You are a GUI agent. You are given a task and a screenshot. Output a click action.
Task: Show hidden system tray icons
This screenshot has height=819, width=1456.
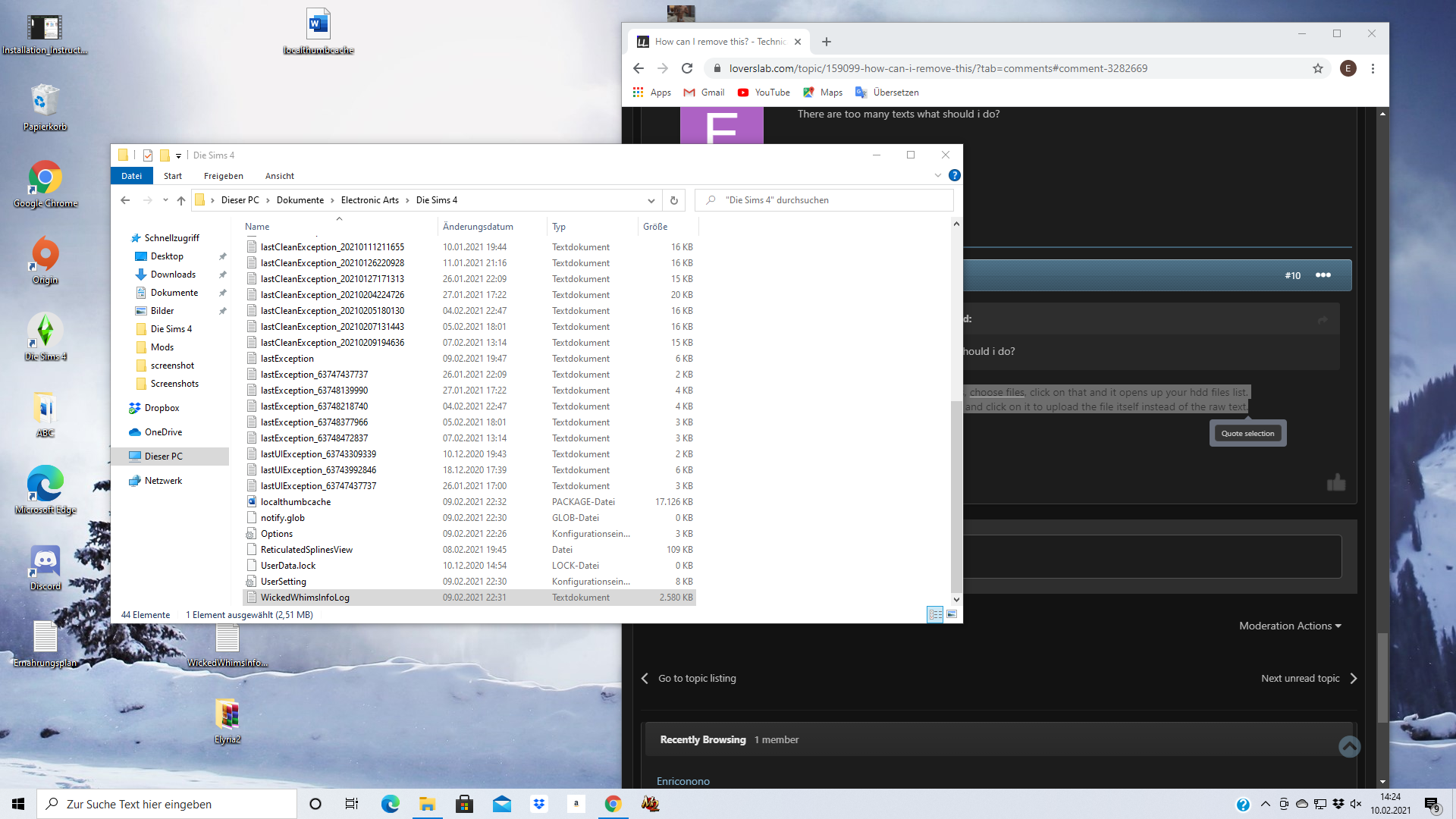1265,804
